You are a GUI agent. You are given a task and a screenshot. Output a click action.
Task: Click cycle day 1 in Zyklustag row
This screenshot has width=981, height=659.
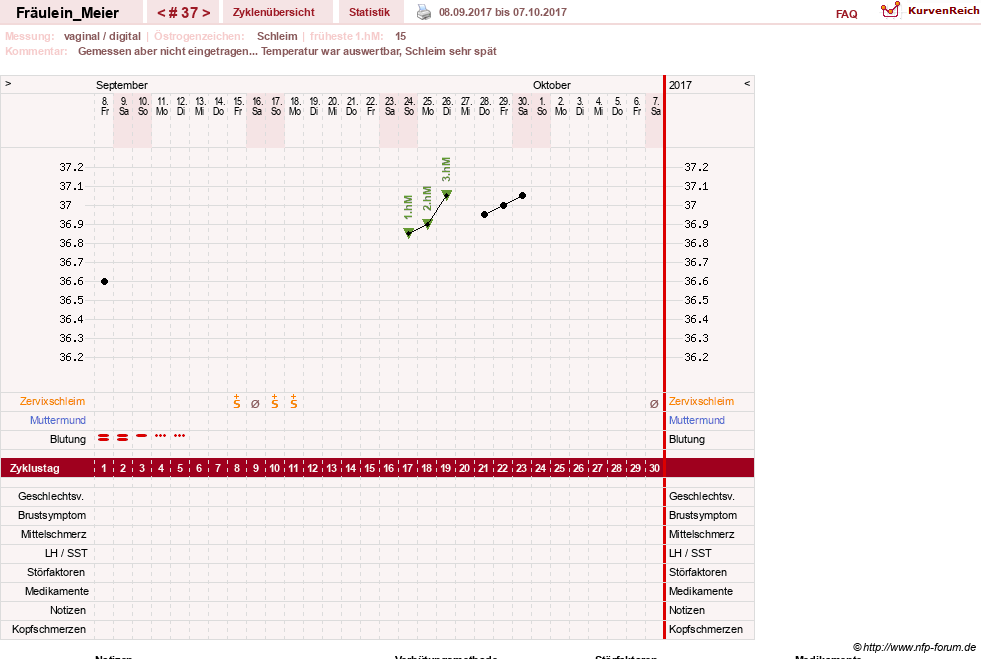[x=104, y=468]
